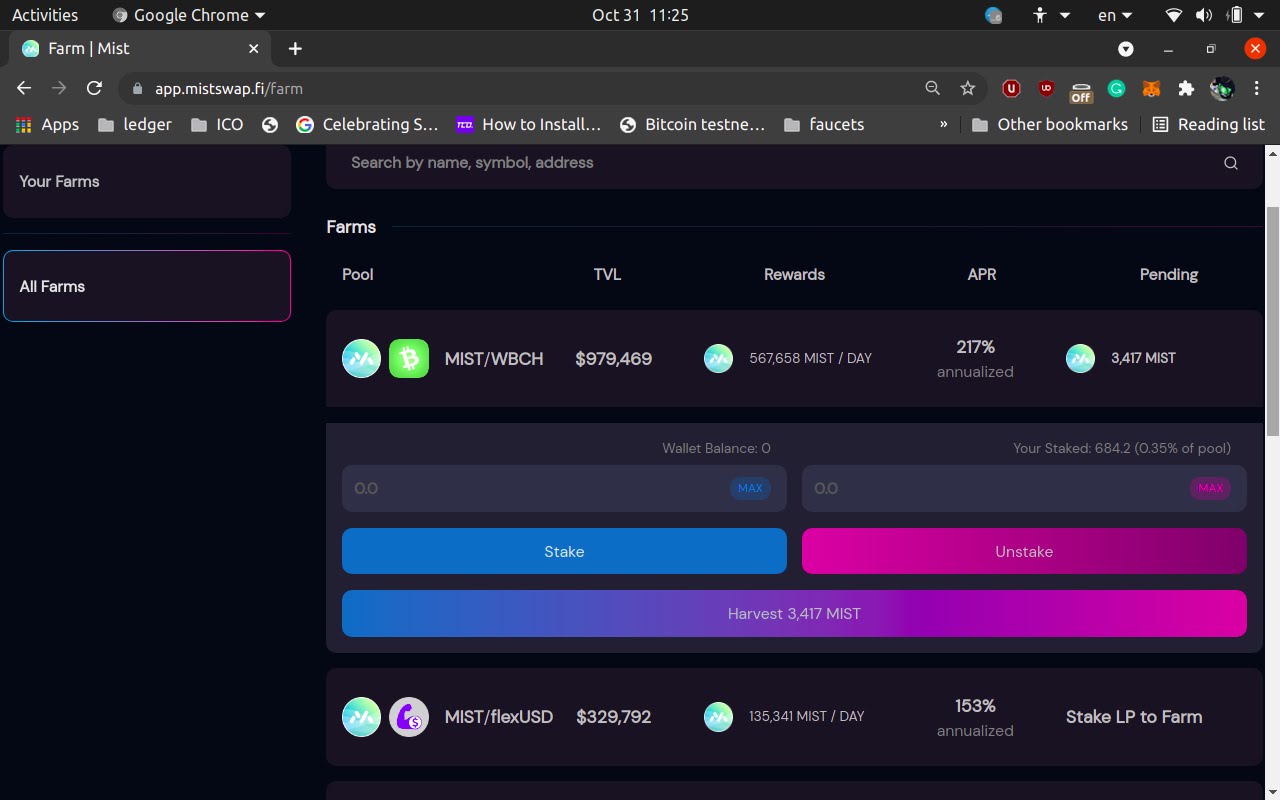This screenshot has width=1280, height=800.
Task: Click the green WBCH token logo
Action: pyautogui.click(x=409, y=358)
